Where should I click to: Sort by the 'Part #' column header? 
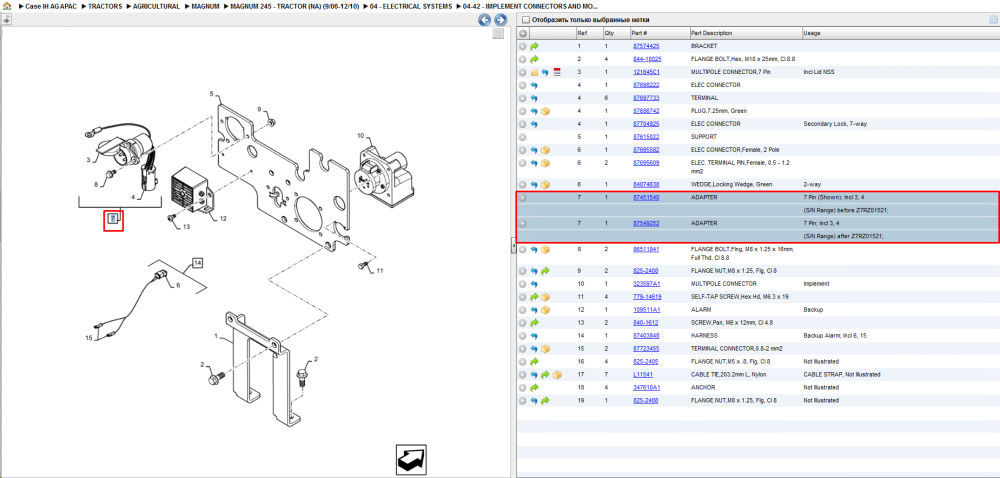(x=659, y=33)
